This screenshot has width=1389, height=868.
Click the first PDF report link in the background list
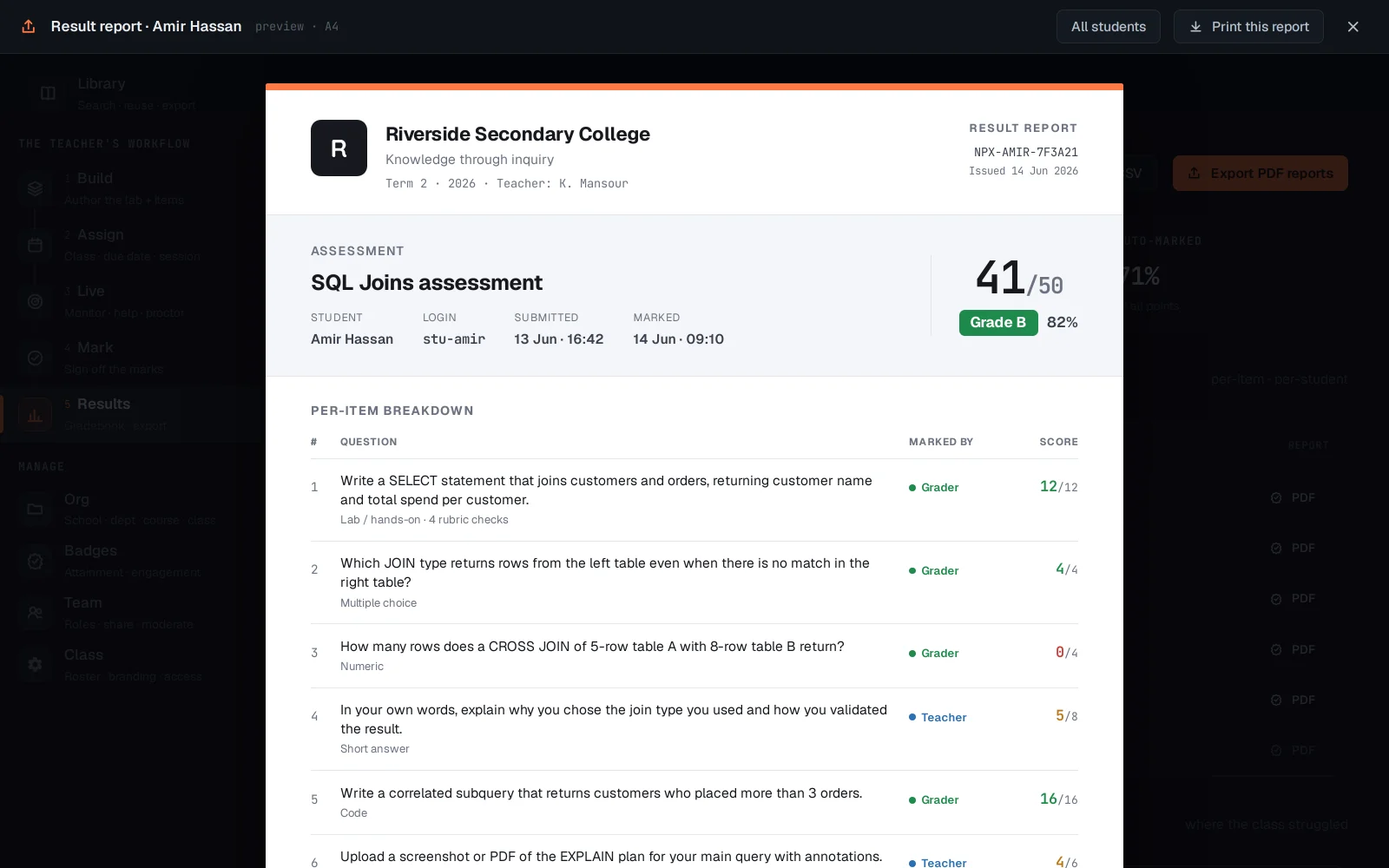coord(1294,497)
